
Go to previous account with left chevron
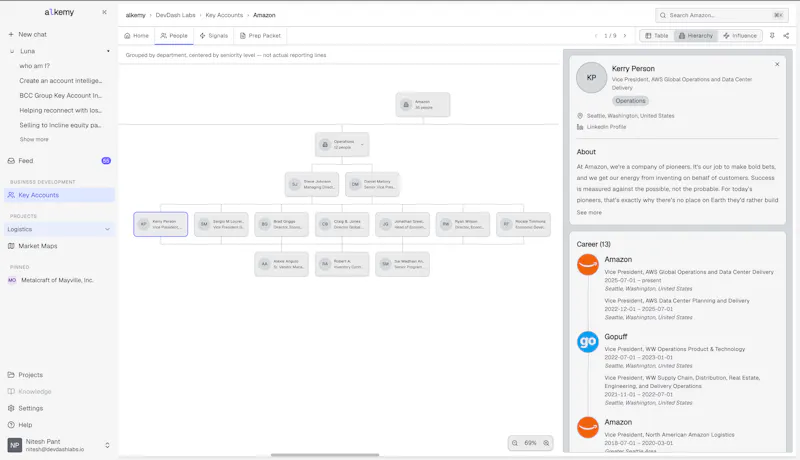coord(595,36)
